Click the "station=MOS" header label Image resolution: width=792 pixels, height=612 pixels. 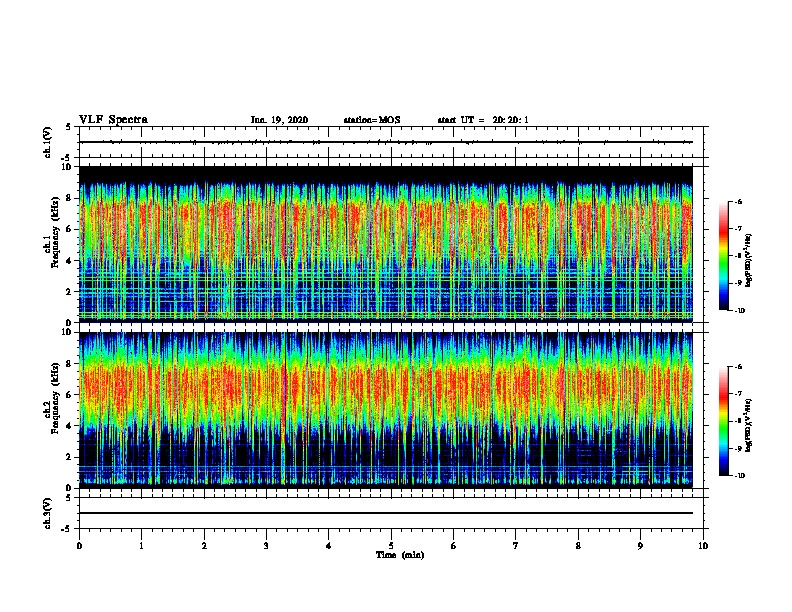click(372, 120)
